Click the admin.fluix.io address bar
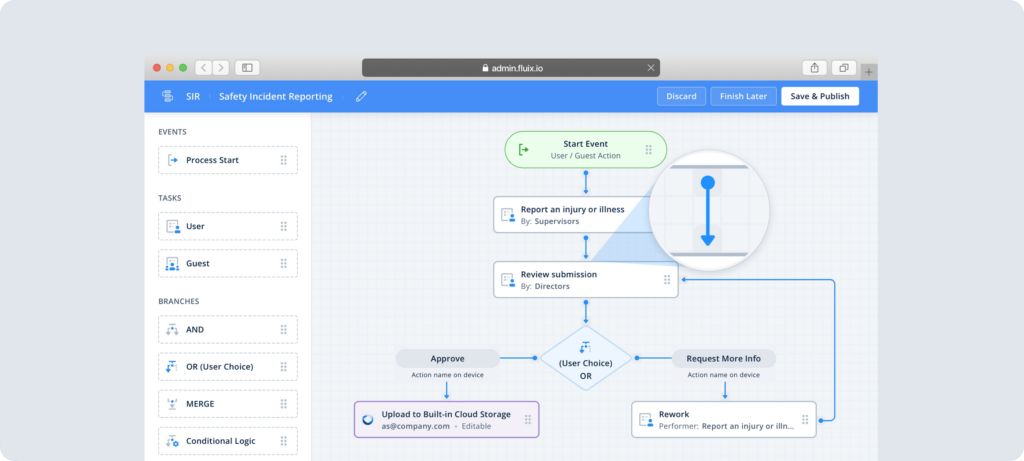This screenshot has height=461, width=1024. [511, 68]
